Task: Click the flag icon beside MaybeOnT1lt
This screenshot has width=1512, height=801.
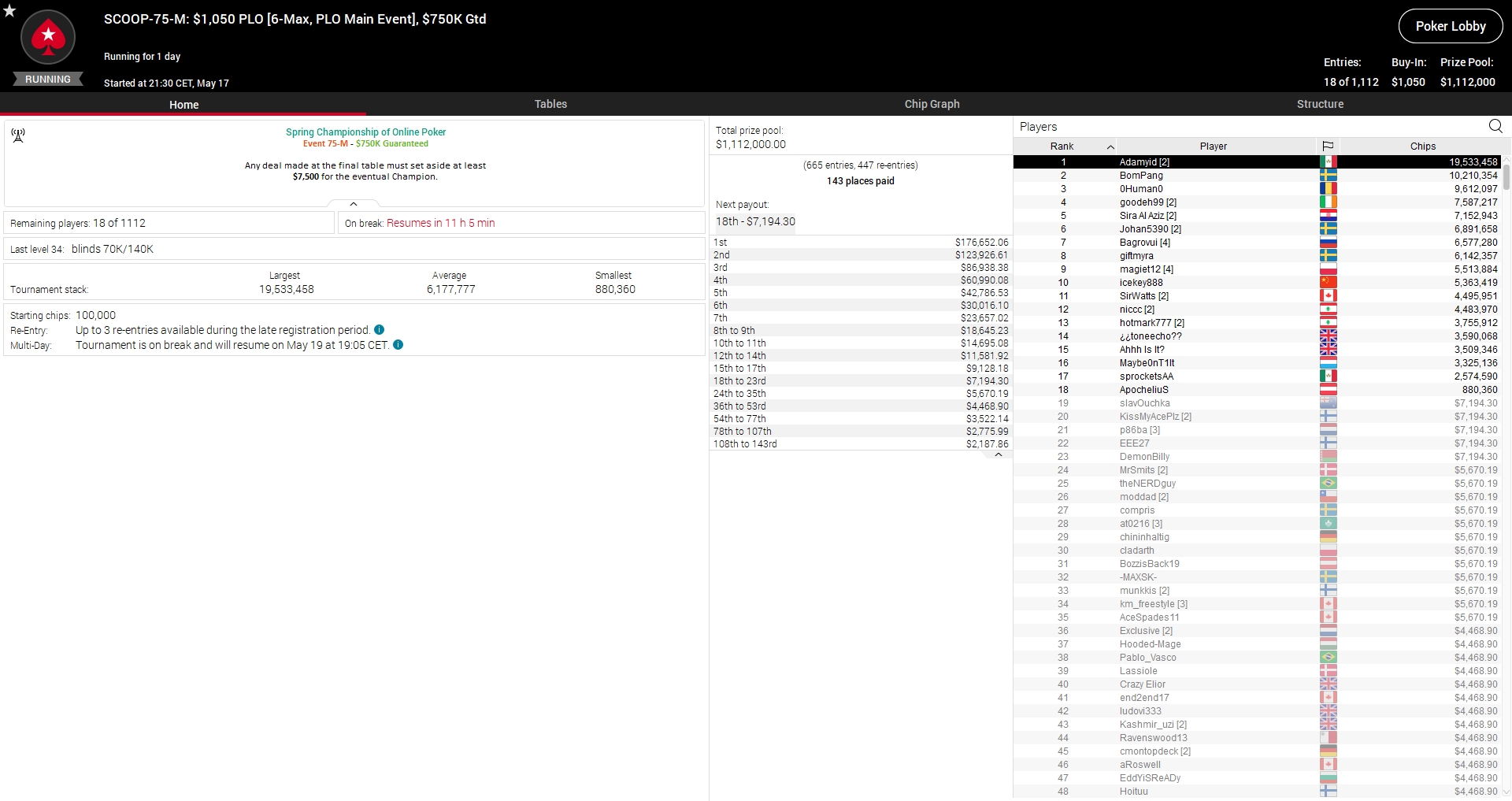Action: point(1329,363)
